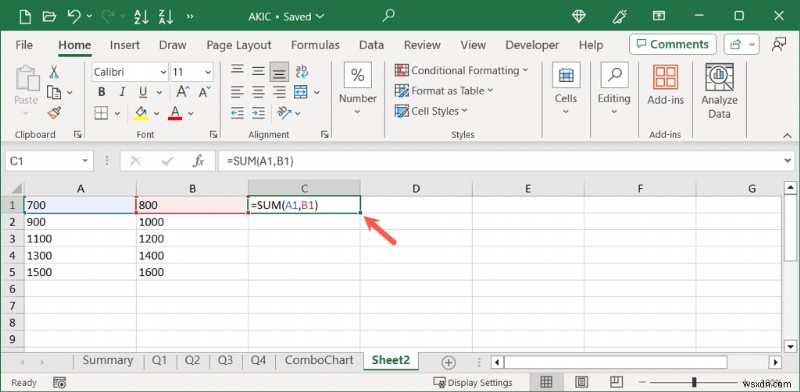Open the File menu
This screenshot has height=392, width=800.
point(24,45)
